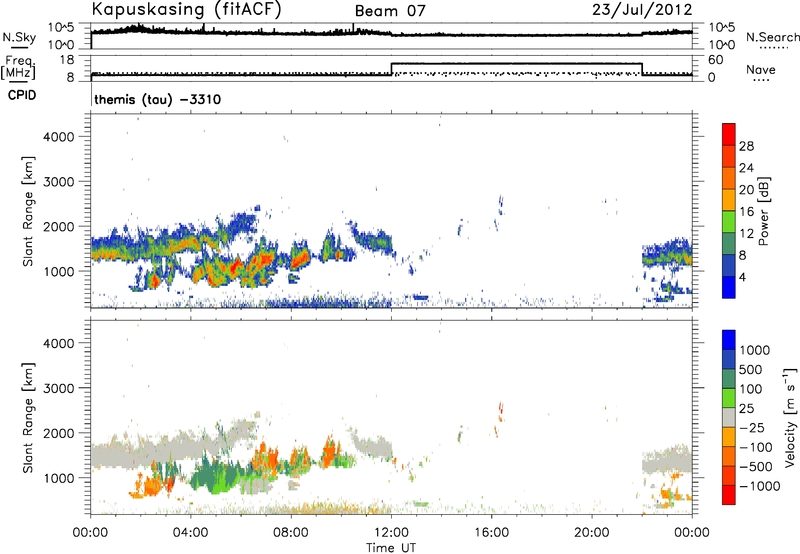Click the frequency step-up line at 12:00
This screenshot has height=554, width=800.
coord(391,69)
